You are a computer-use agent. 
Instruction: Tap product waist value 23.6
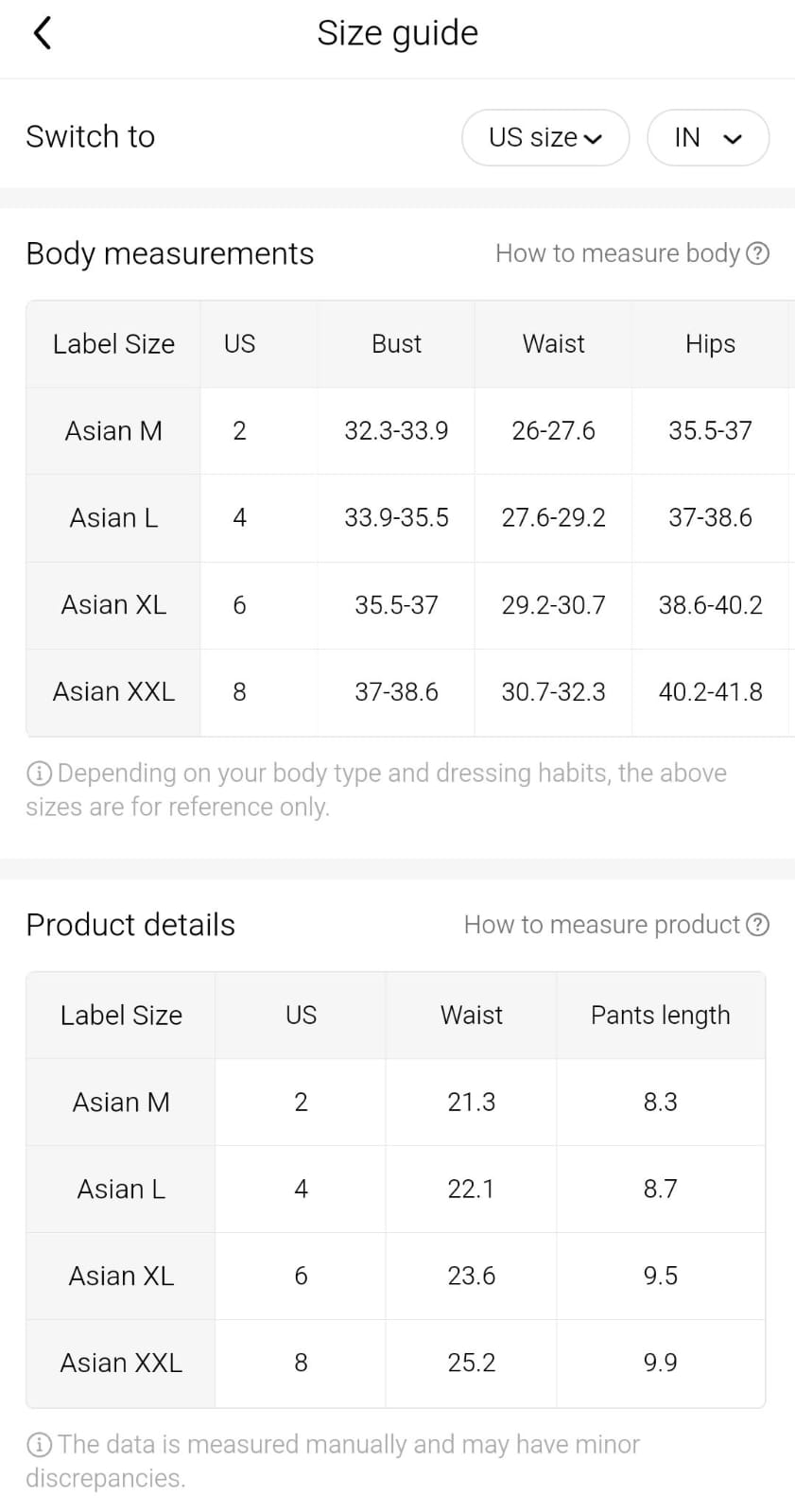[x=471, y=1276]
